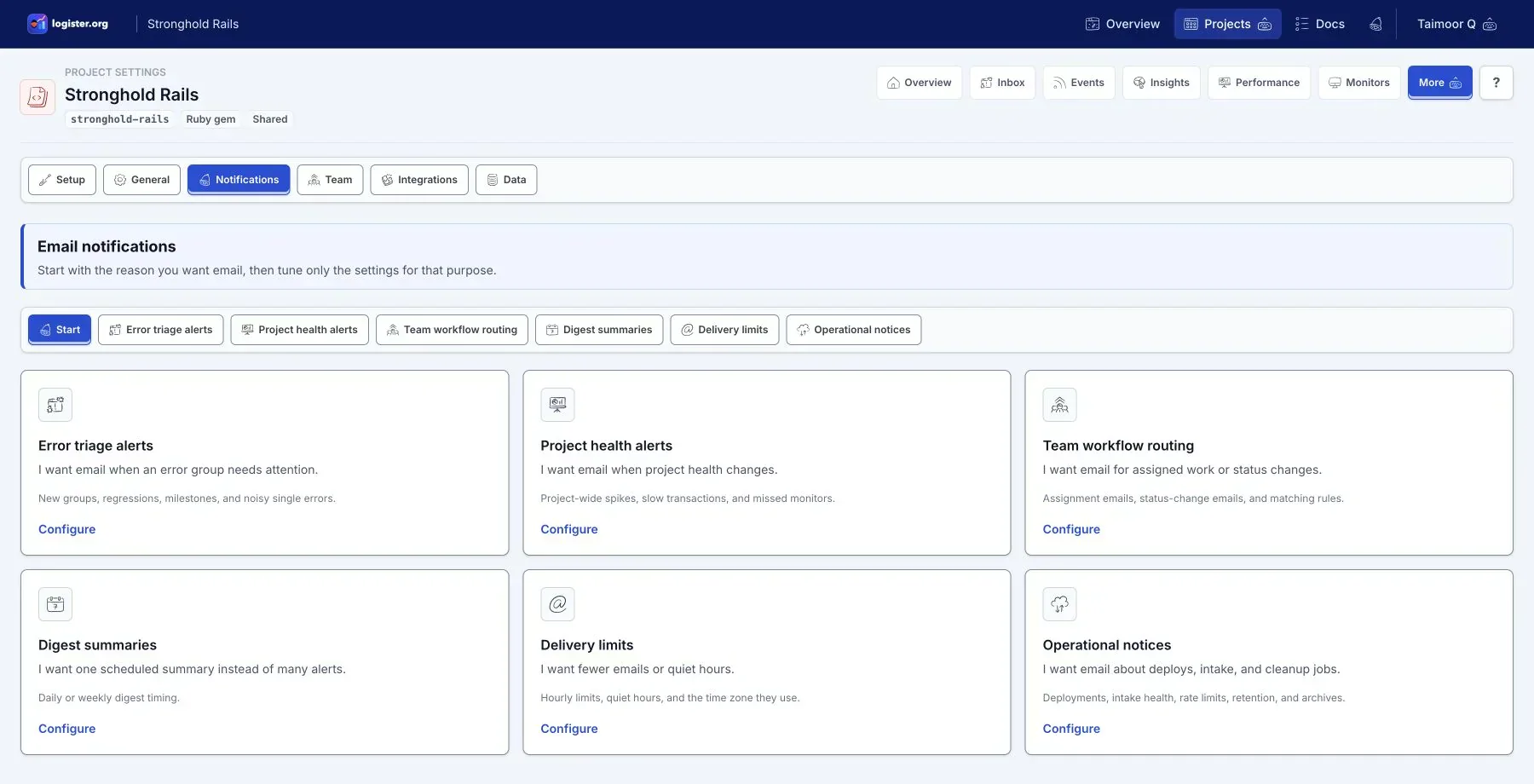The height and width of the screenshot is (784, 1534).
Task: Click "I want email when project health changes."
Action: [x=659, y=470]
